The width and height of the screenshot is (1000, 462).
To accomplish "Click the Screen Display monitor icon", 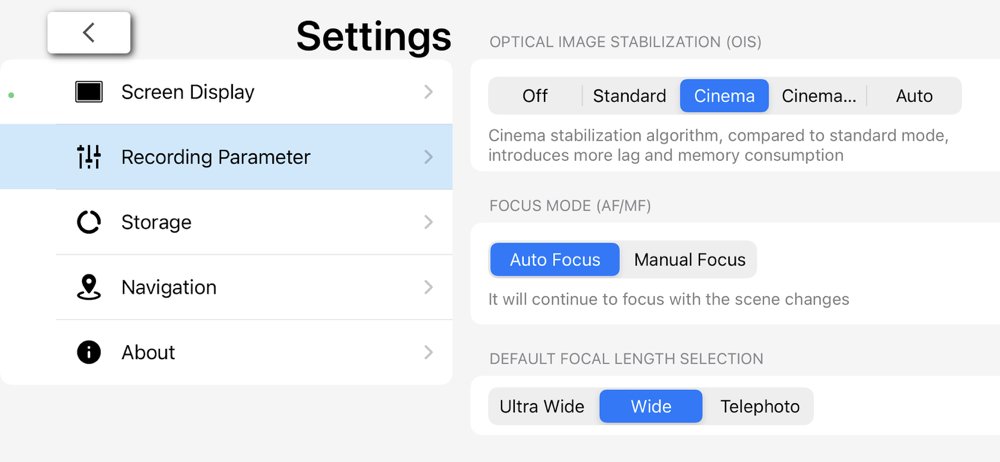I will coord(89,92).
